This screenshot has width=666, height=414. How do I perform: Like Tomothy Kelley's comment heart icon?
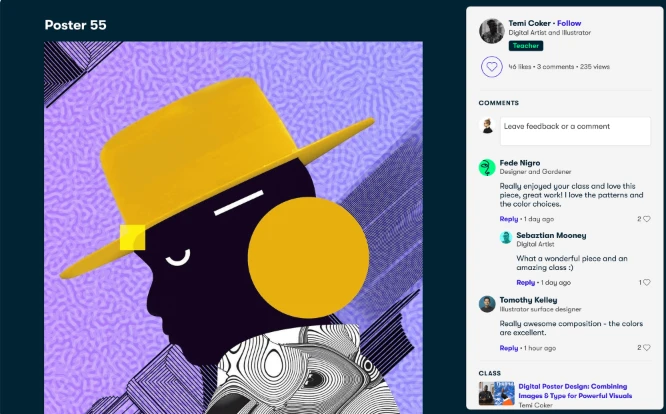646,348
